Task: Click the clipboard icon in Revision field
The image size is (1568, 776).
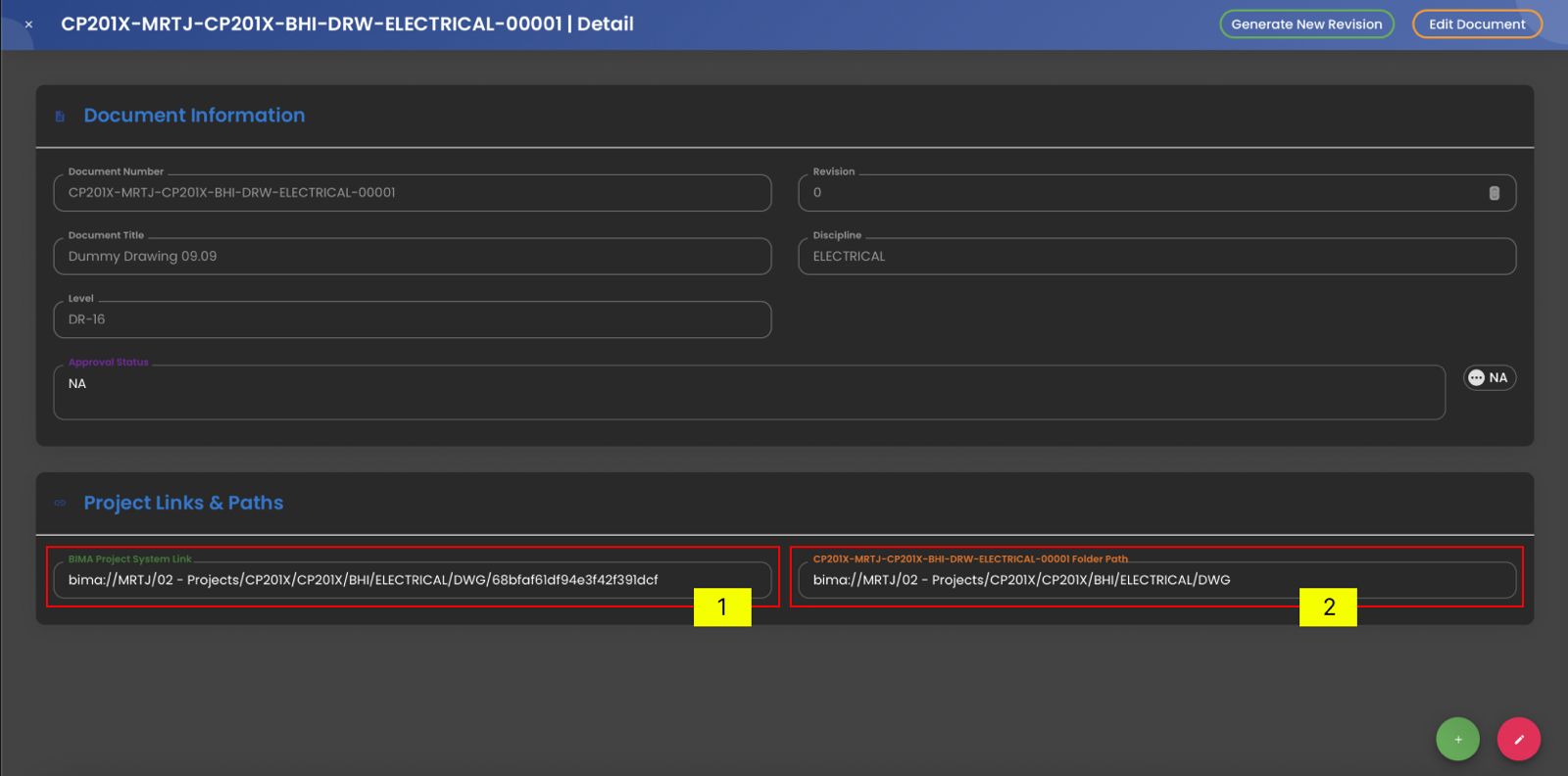Action: pos(1494,193)
